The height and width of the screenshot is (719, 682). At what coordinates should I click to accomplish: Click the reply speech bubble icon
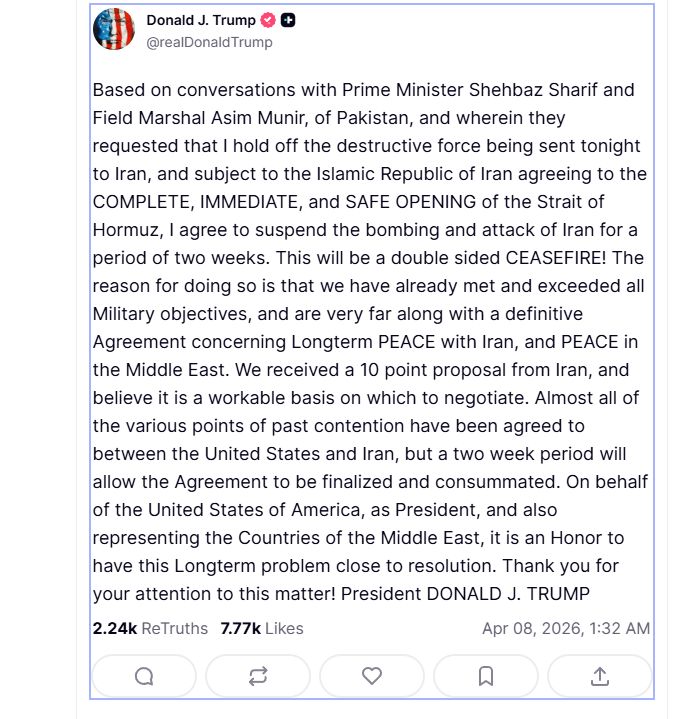(144, 677)
